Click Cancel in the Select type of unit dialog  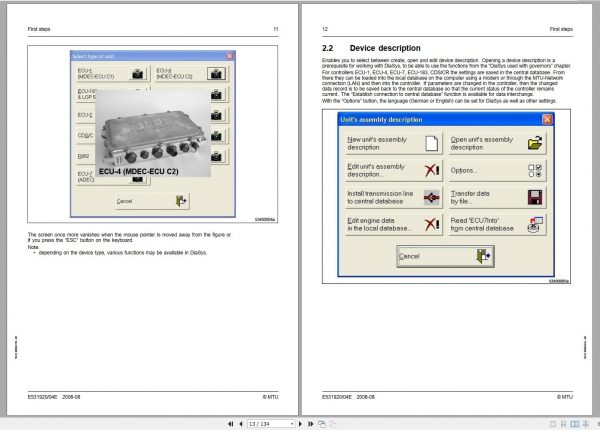coord(152,201)
